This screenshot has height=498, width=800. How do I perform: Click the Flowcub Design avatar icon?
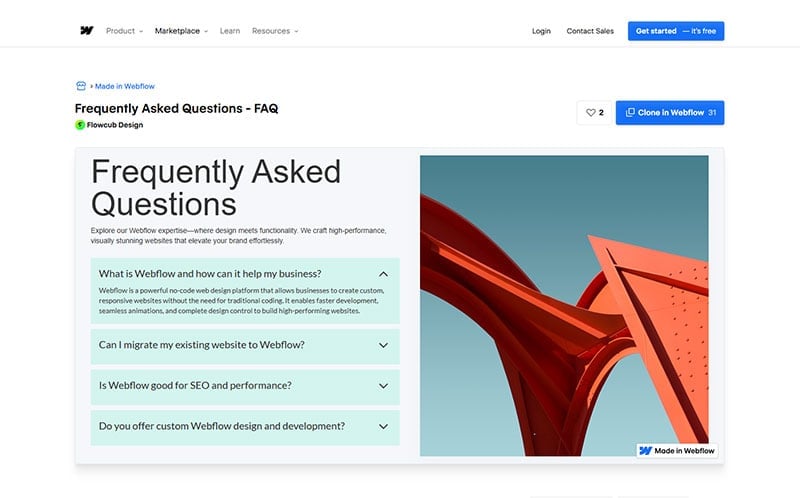(80, 125)
